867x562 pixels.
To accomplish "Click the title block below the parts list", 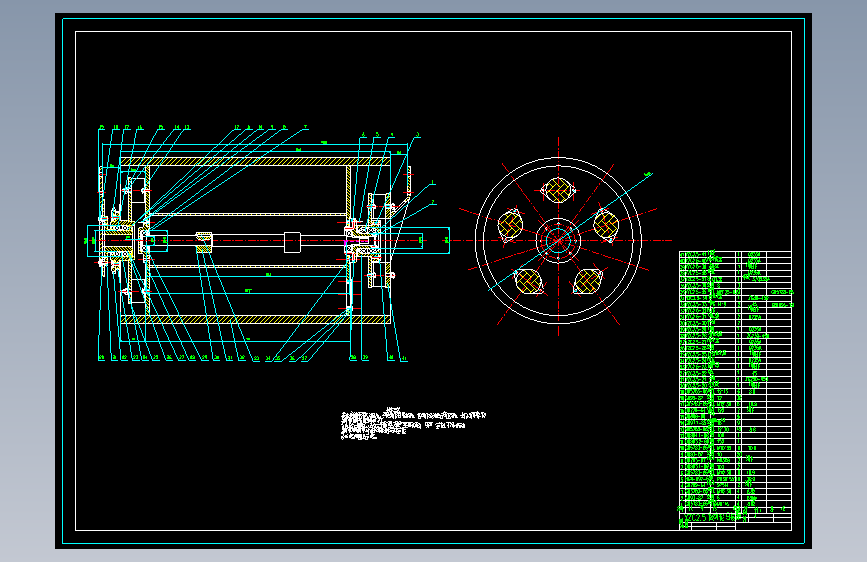I will pyautogui.click(x=735, y=521).
